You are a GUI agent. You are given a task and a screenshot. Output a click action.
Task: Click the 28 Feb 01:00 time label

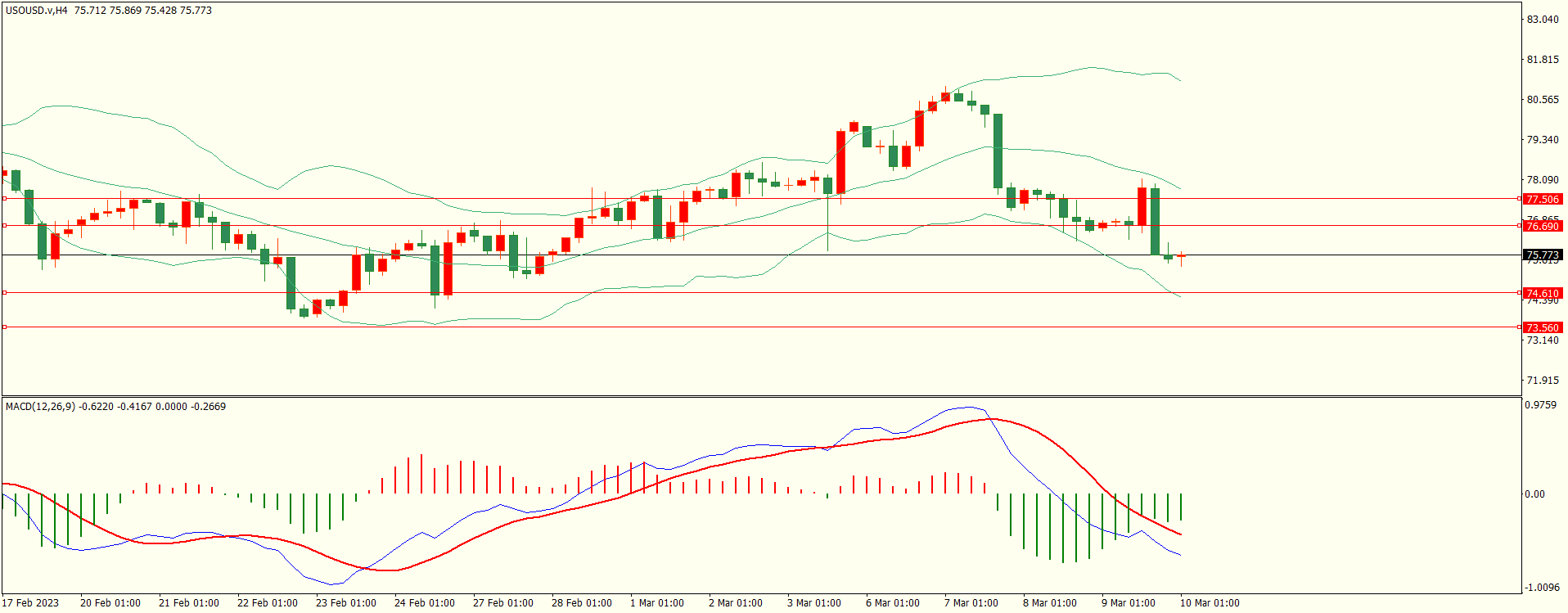(582, 603)
